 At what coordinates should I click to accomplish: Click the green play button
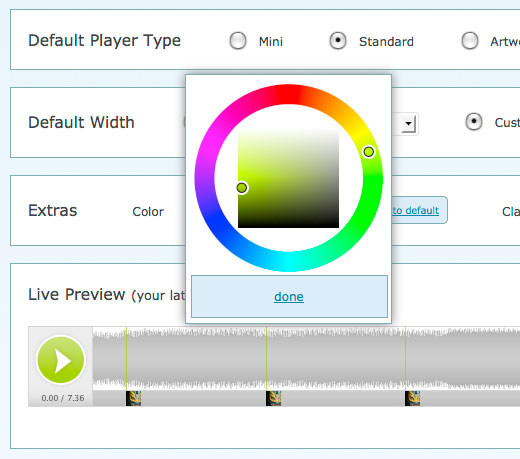[x=61, y=360]
